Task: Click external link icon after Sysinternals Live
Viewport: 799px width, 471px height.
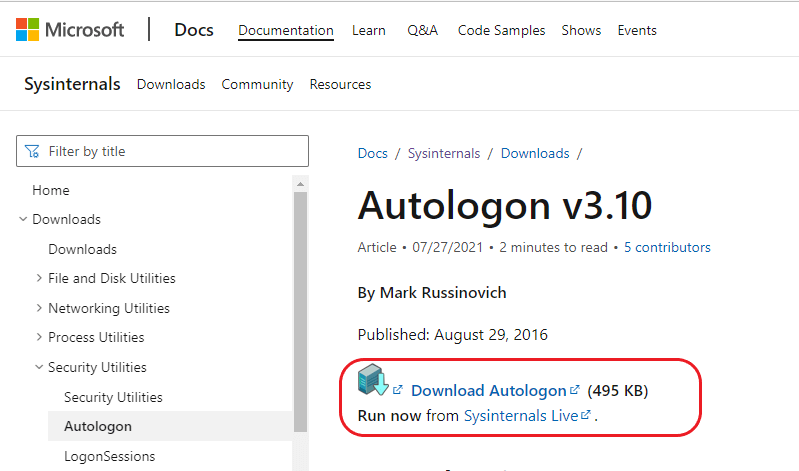Action: [x=586, y=414]
